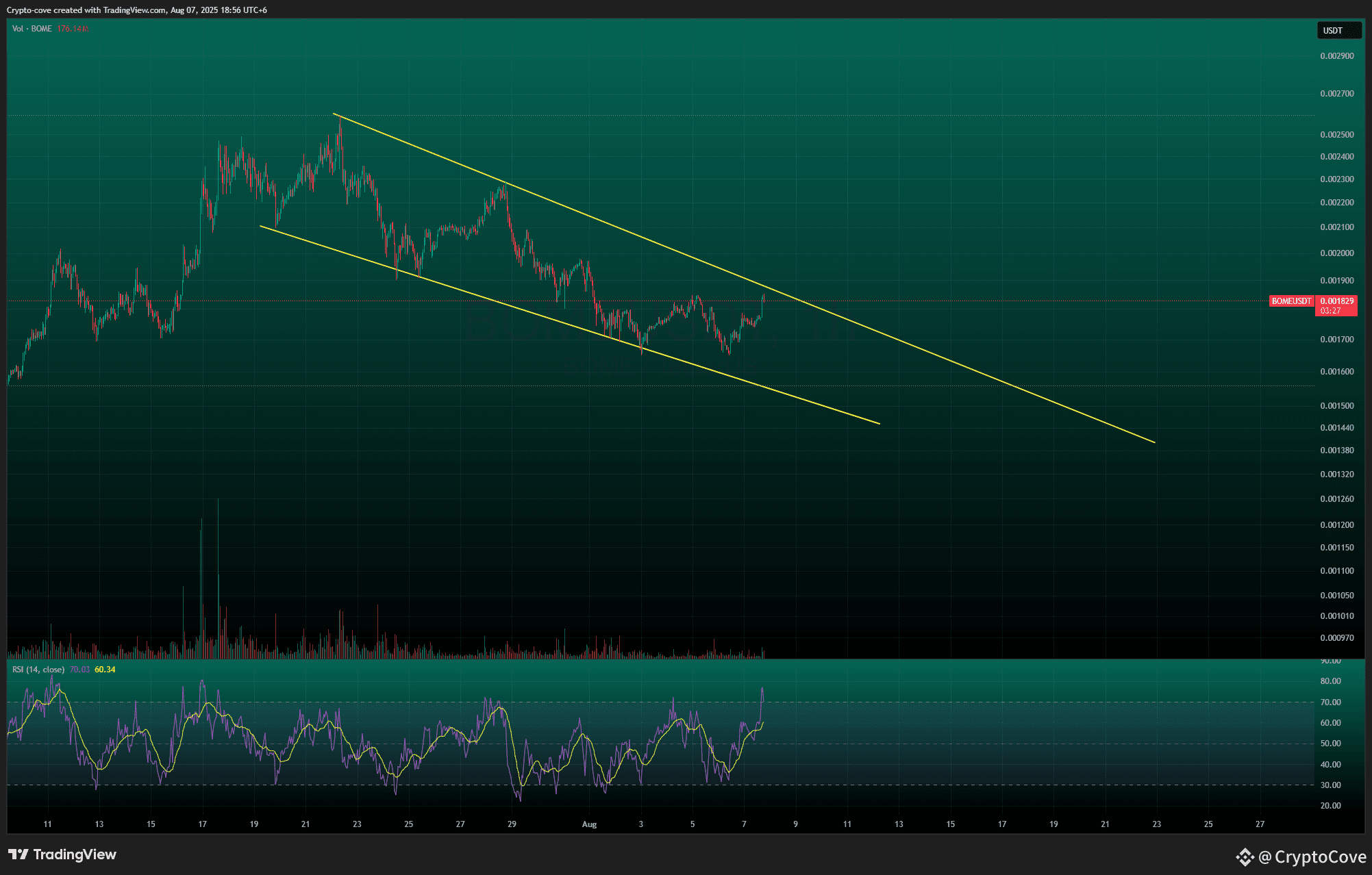The width and height of the screenshot is (1372, 875).
Task: Open the USDT currency selector
Action: tap(1338, 30)
